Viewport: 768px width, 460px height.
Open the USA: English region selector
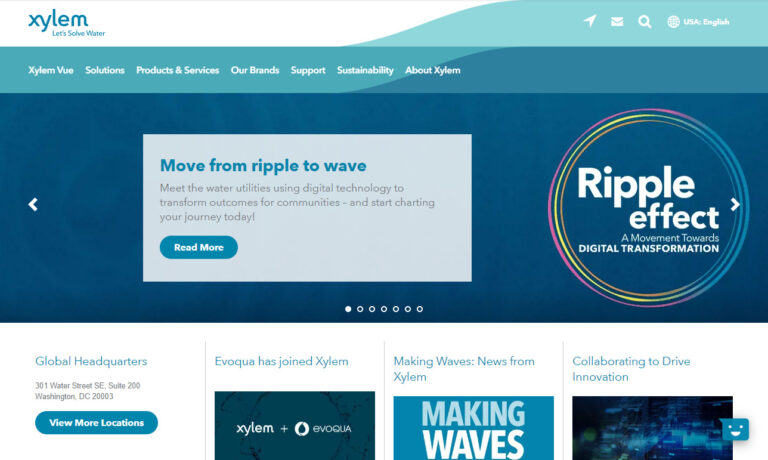coord(706,22)
